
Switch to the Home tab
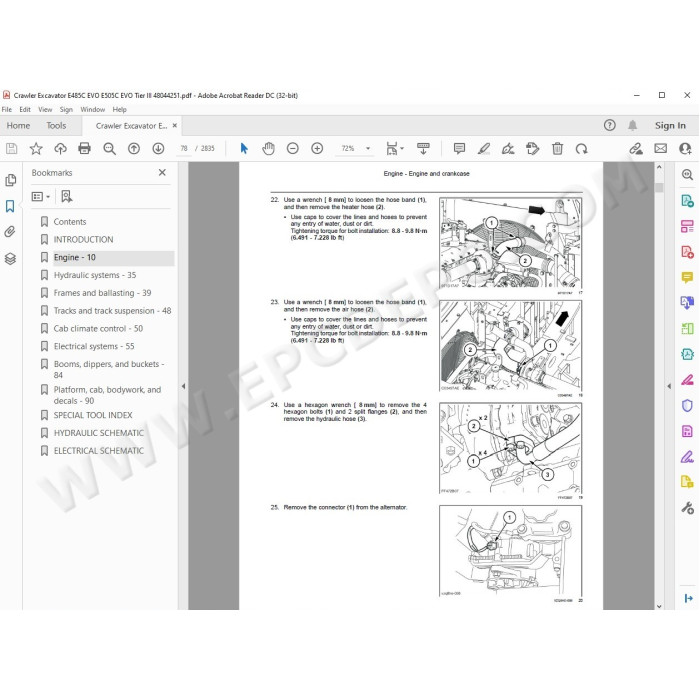coord(18,125)
